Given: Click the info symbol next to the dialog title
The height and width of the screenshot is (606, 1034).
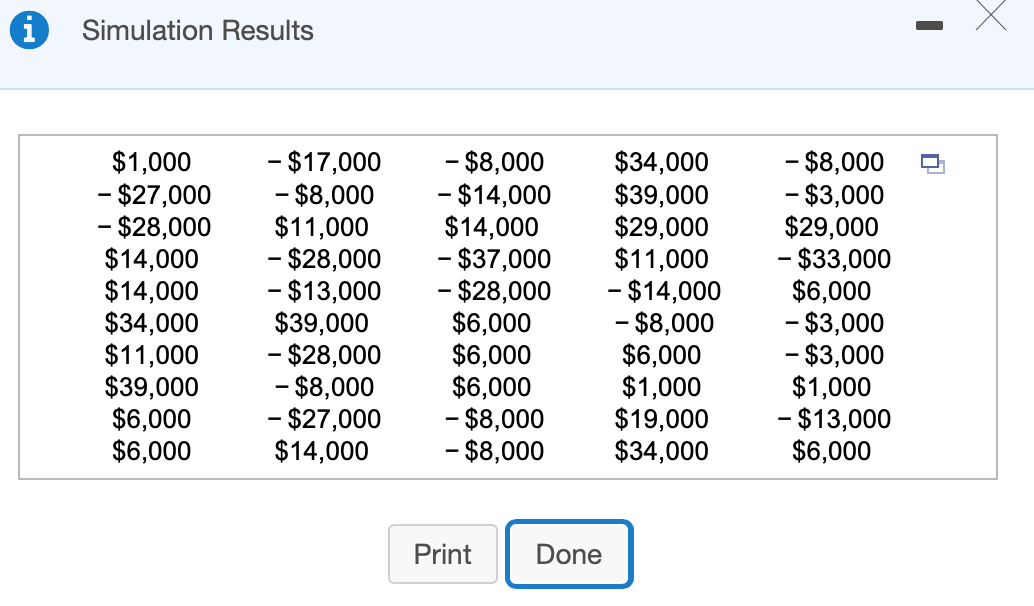Looking at the screenshot, I should pos(29,30).
